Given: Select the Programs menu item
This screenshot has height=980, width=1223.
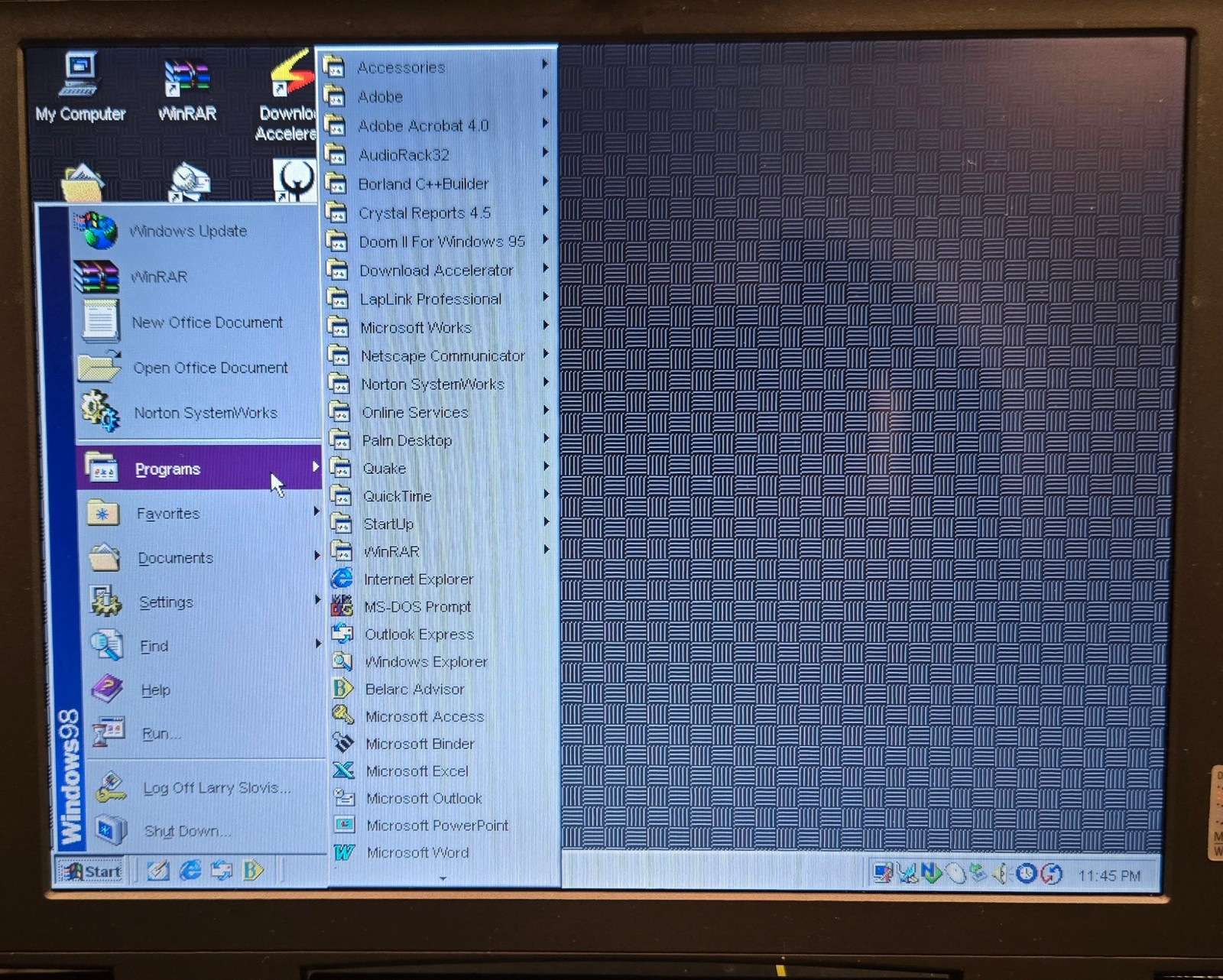Looking at the screenshot, I should coord(200,469).
